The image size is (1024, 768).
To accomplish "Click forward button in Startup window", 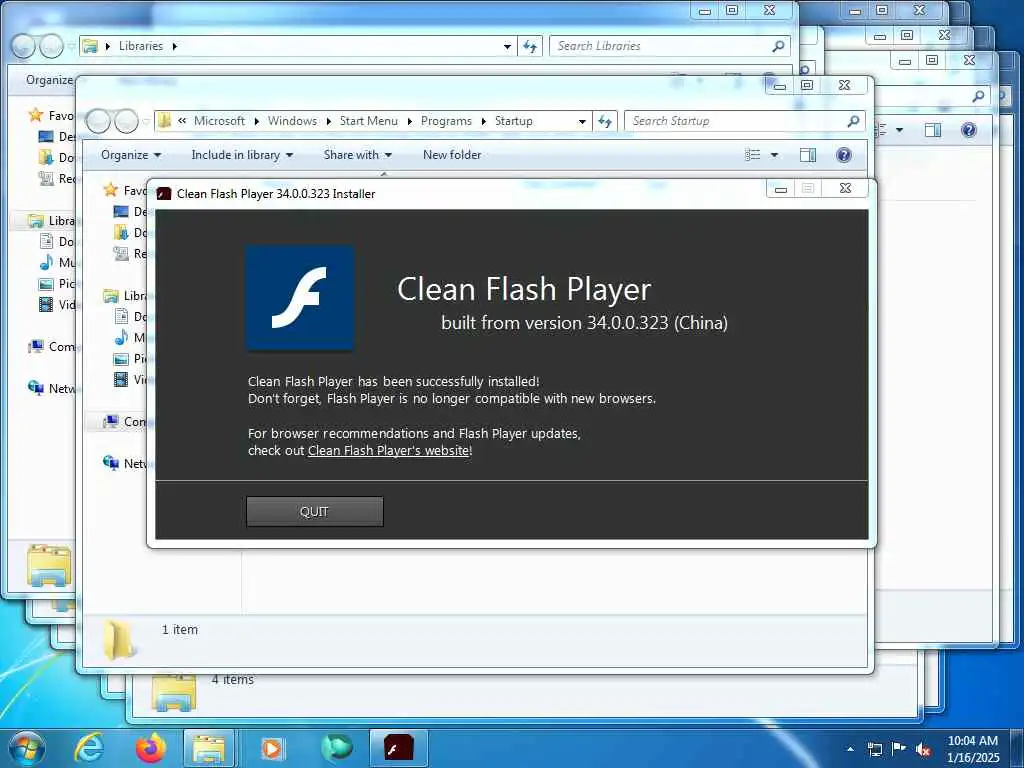I will click(x=127, y=121).
